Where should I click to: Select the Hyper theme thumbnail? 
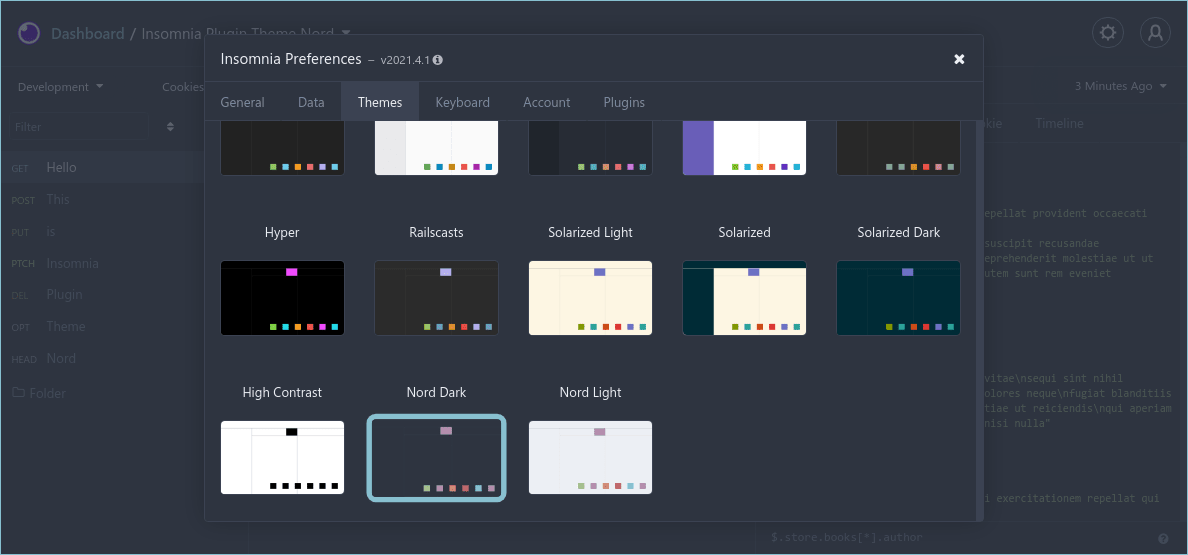[283, 298]
